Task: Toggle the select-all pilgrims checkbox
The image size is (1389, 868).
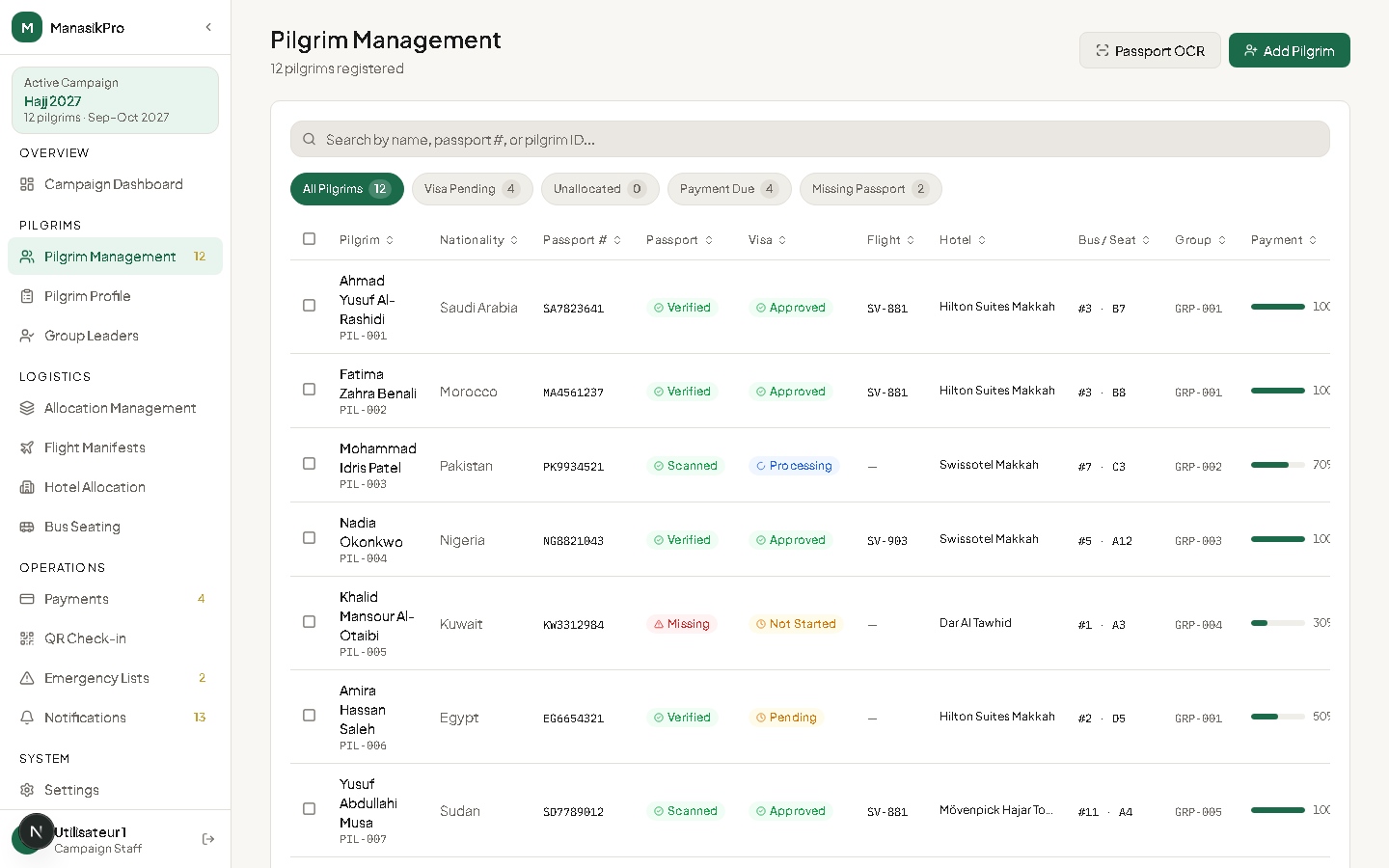Action: (x=309, y=238)
